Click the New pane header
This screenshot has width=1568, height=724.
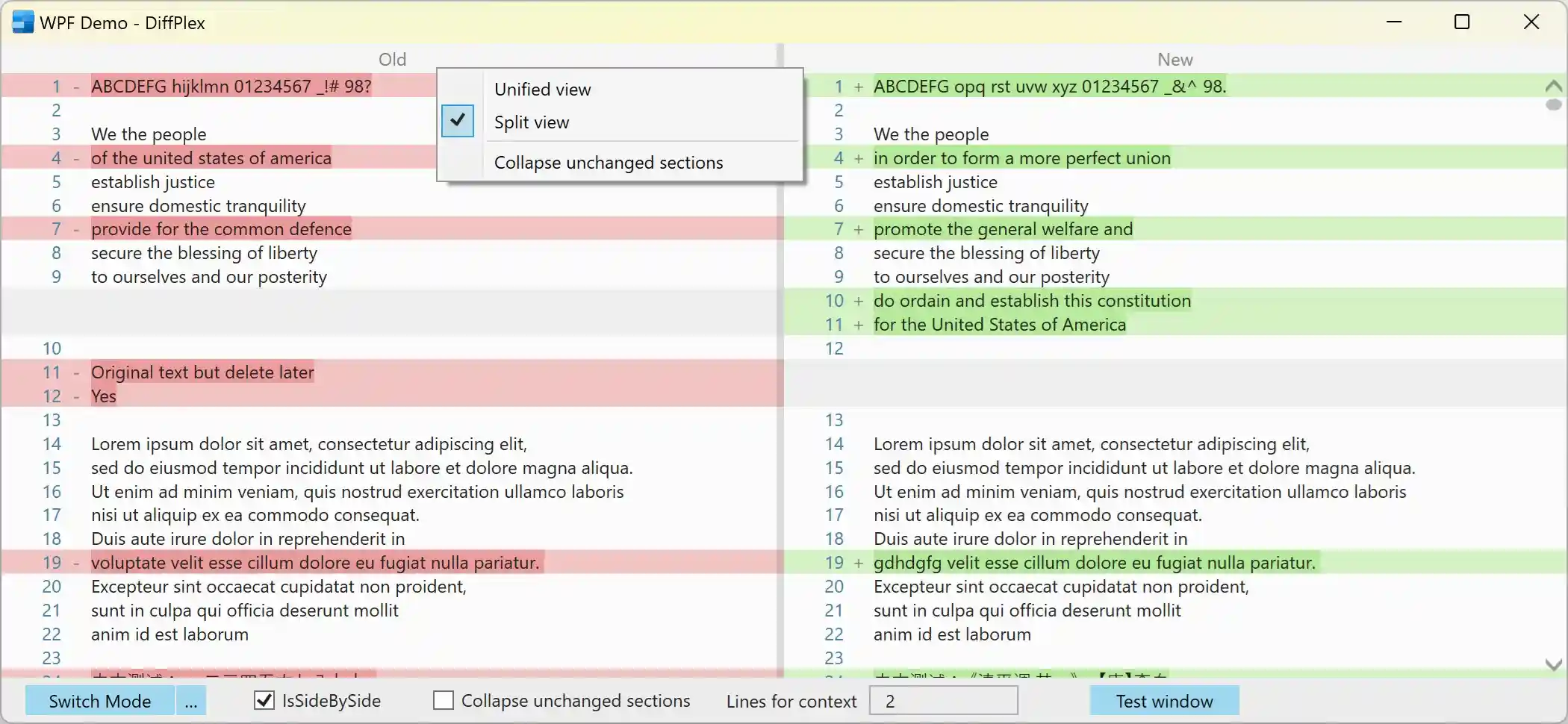[x=1175, y=60]
